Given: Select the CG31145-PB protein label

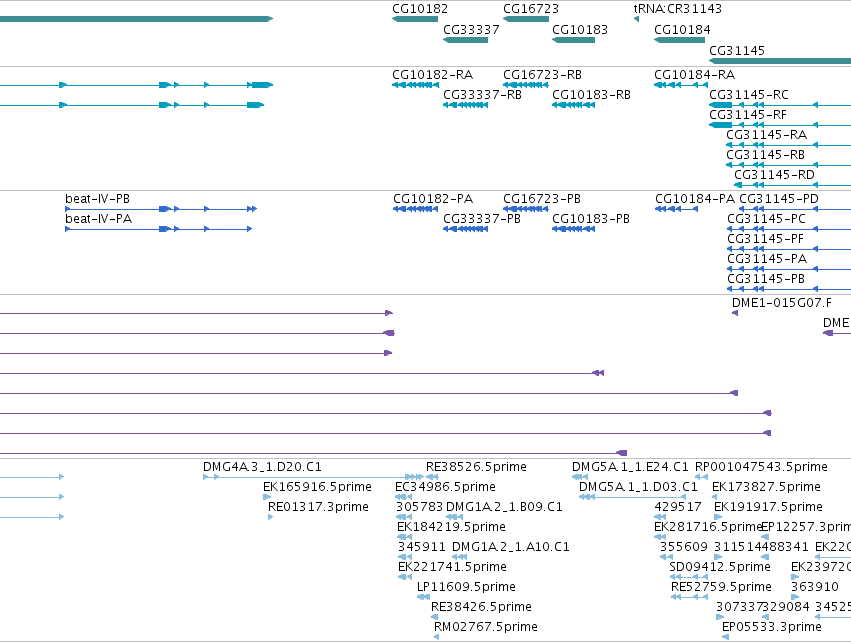Looking at the screenshot, I should 765,279.
